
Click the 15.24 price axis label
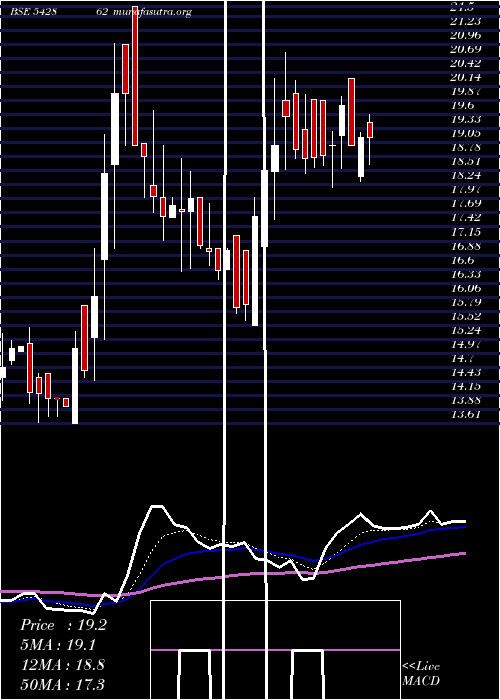point(466,330)
